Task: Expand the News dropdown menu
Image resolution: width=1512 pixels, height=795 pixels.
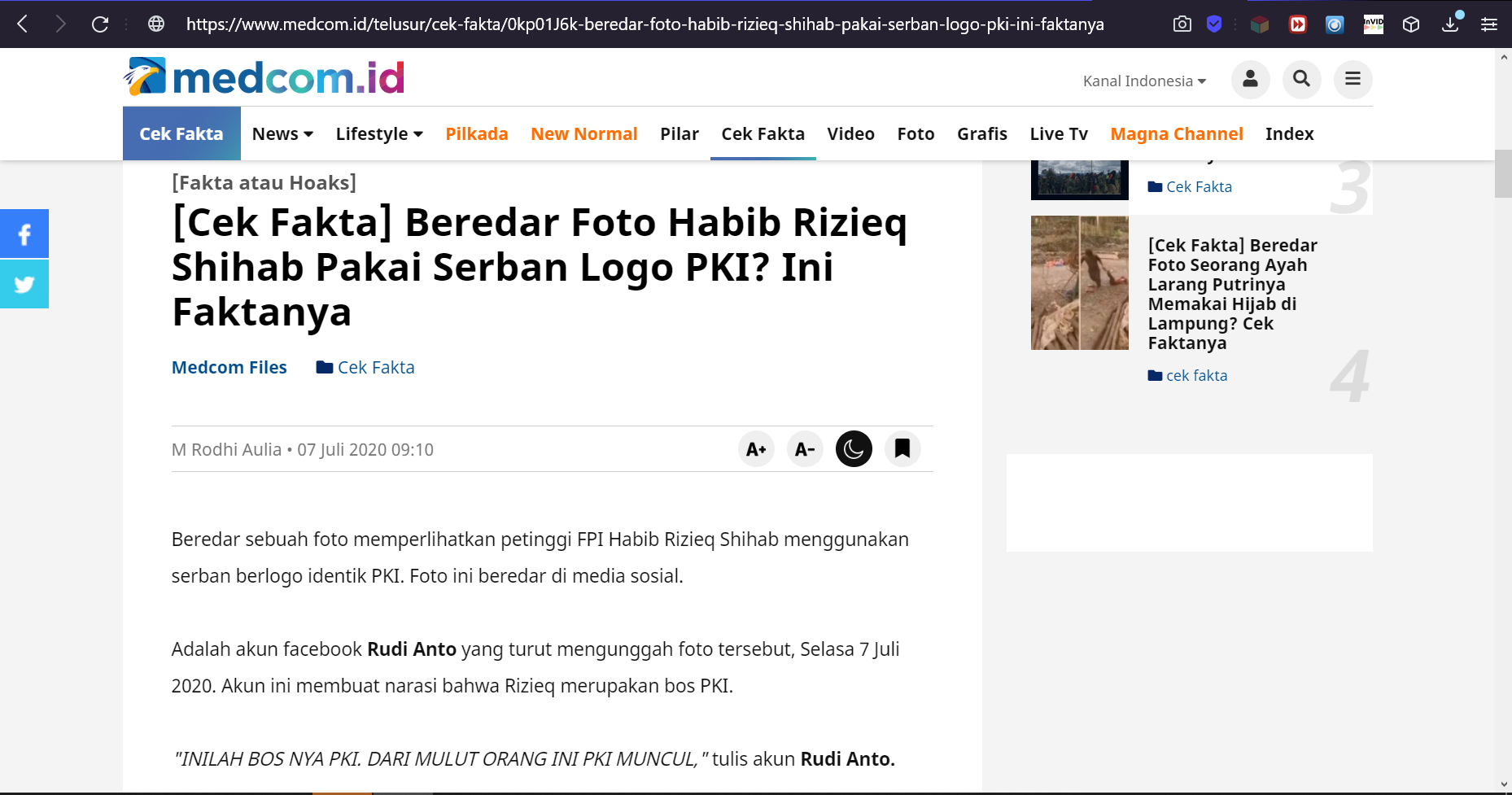Action: 282,133
